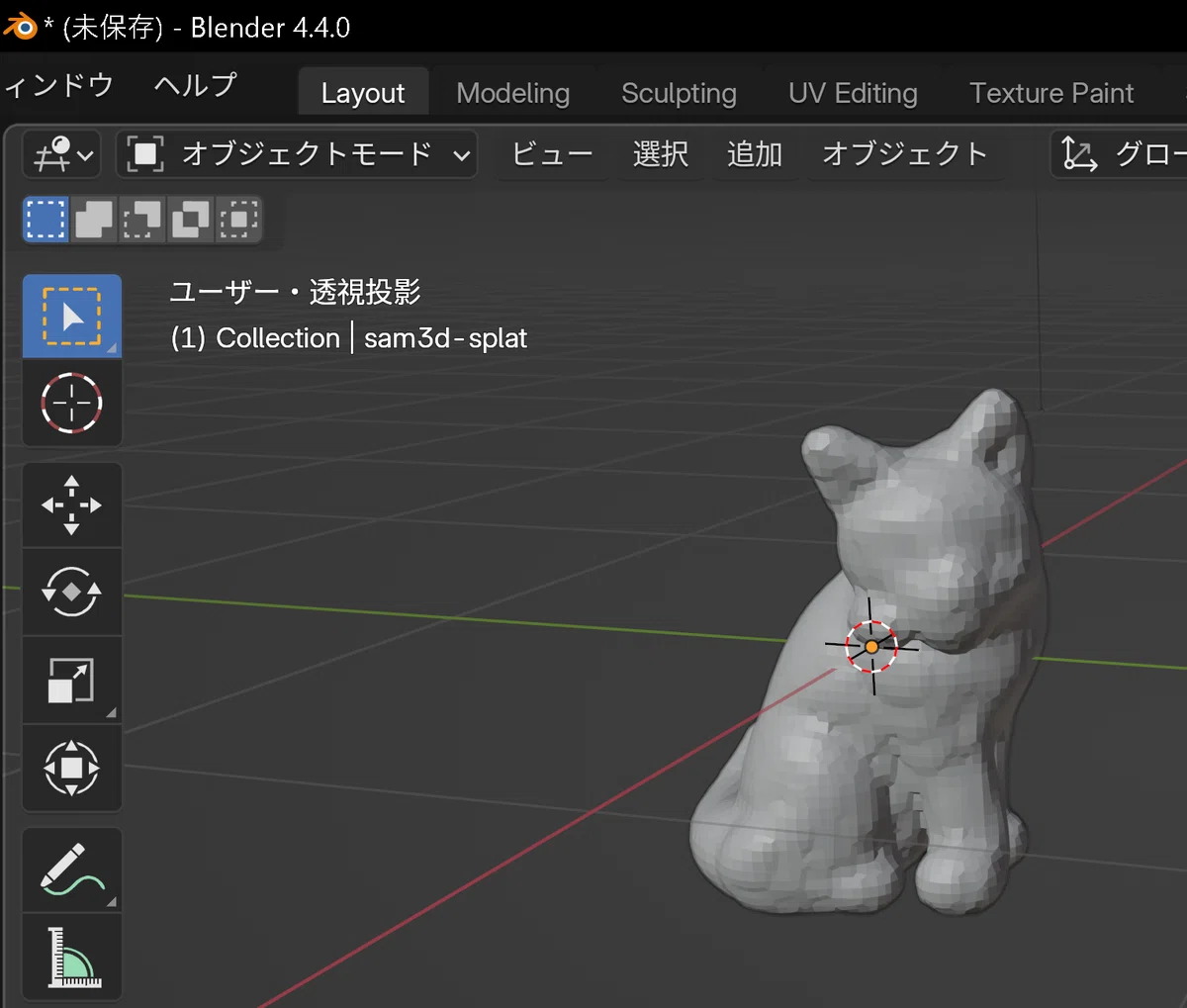Activate the 3D Cursor tool
Screen dimensions: 1187x1008
tap(72, 403)
